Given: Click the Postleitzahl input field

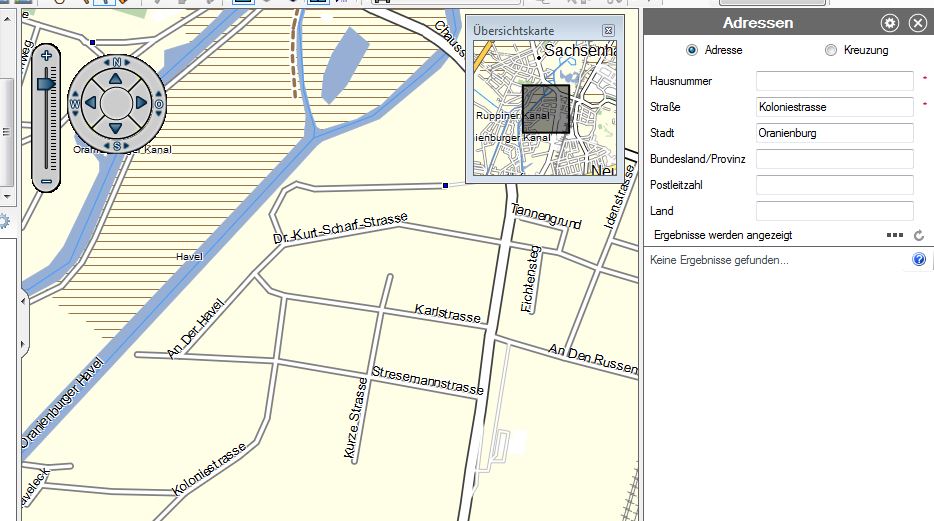Looking at the screenshot, I should (834, 185).
